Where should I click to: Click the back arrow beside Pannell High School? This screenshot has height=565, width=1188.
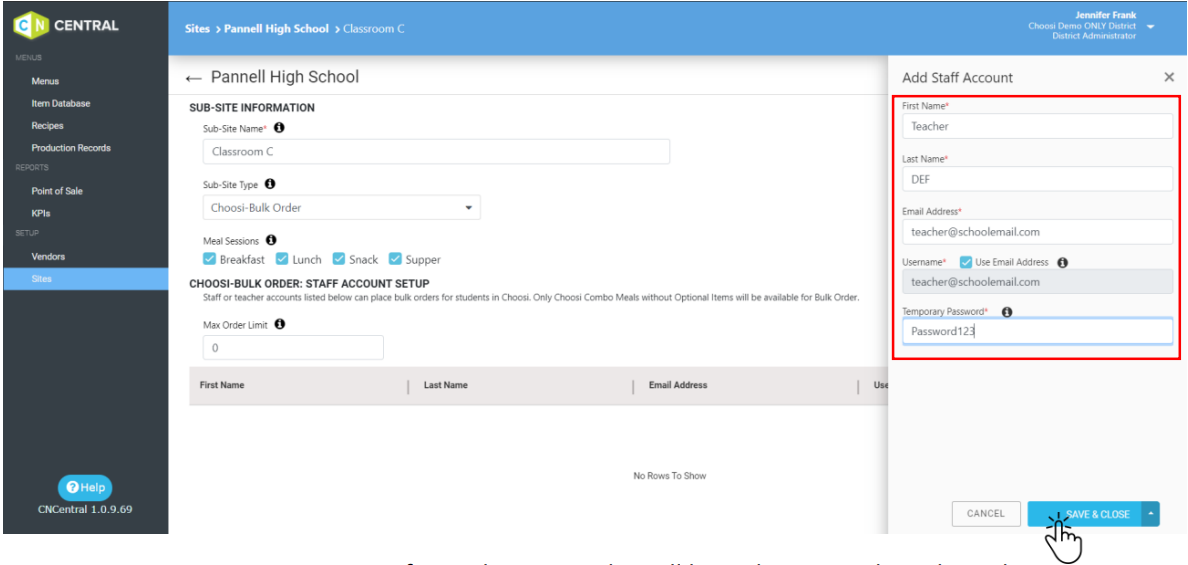tap(194, 78)
